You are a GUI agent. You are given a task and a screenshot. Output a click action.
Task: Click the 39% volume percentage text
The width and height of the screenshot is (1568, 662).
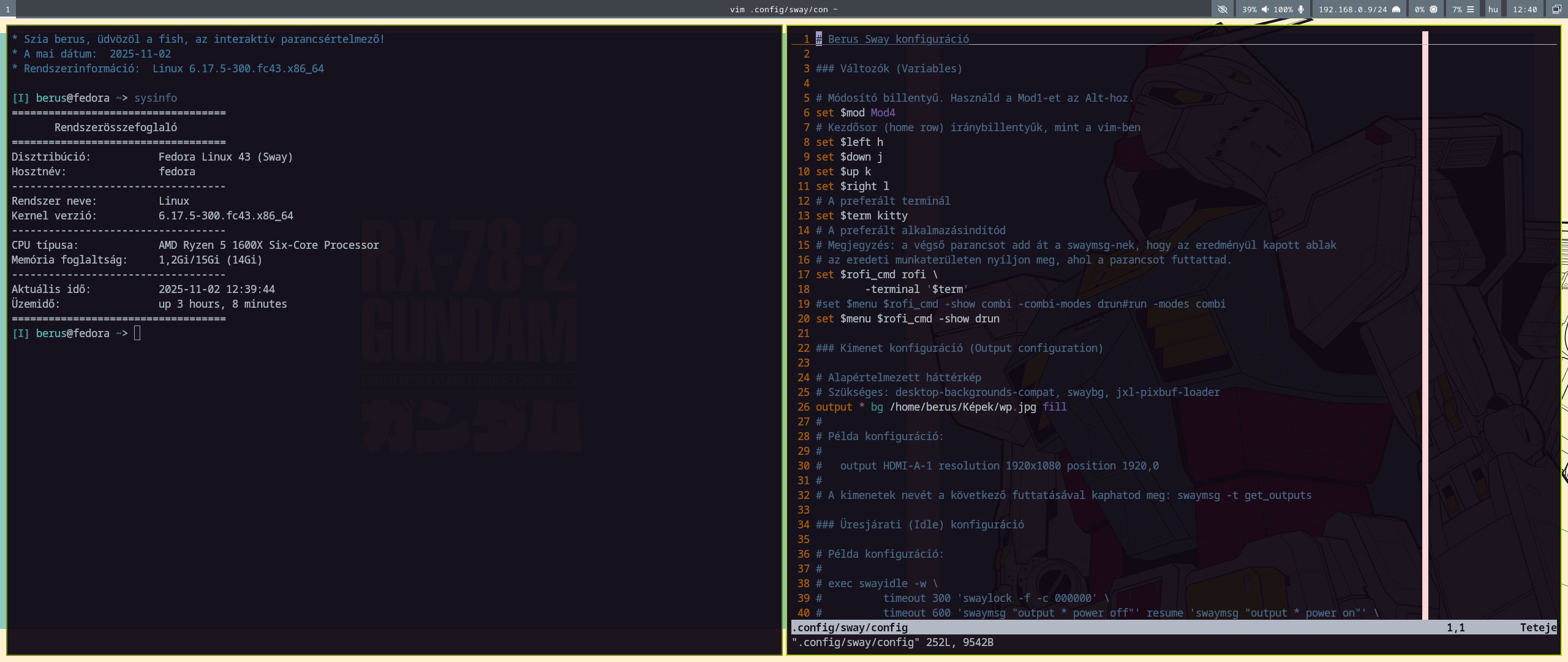[1249, 9]
